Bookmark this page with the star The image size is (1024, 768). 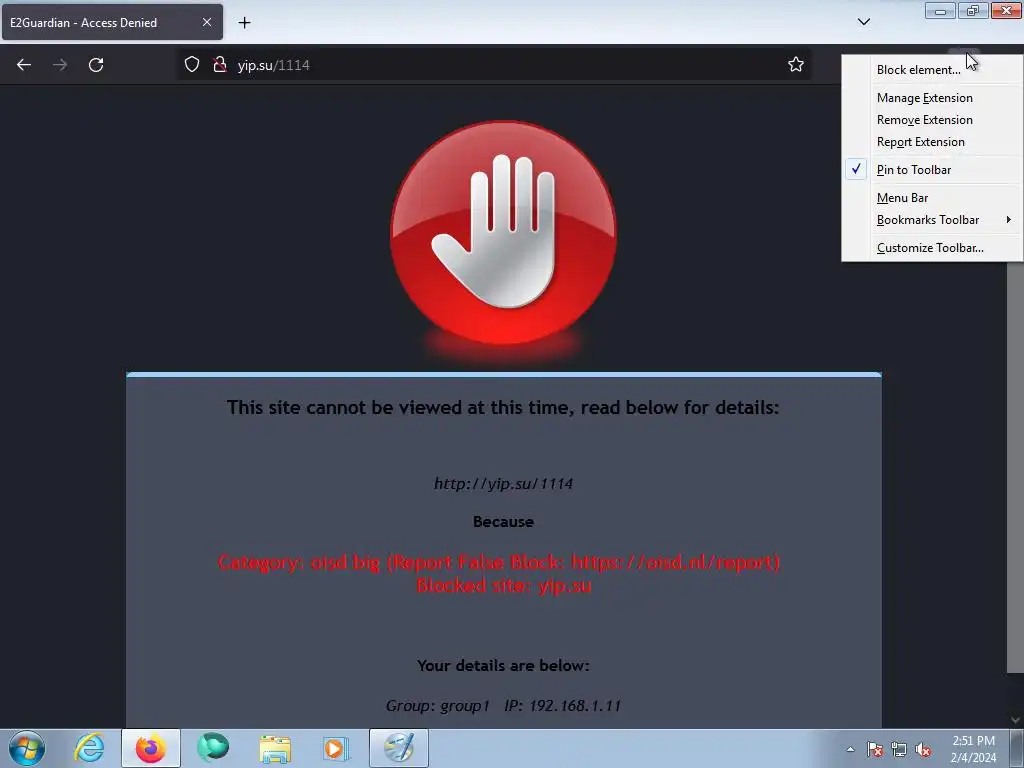(x=795, y=65)
